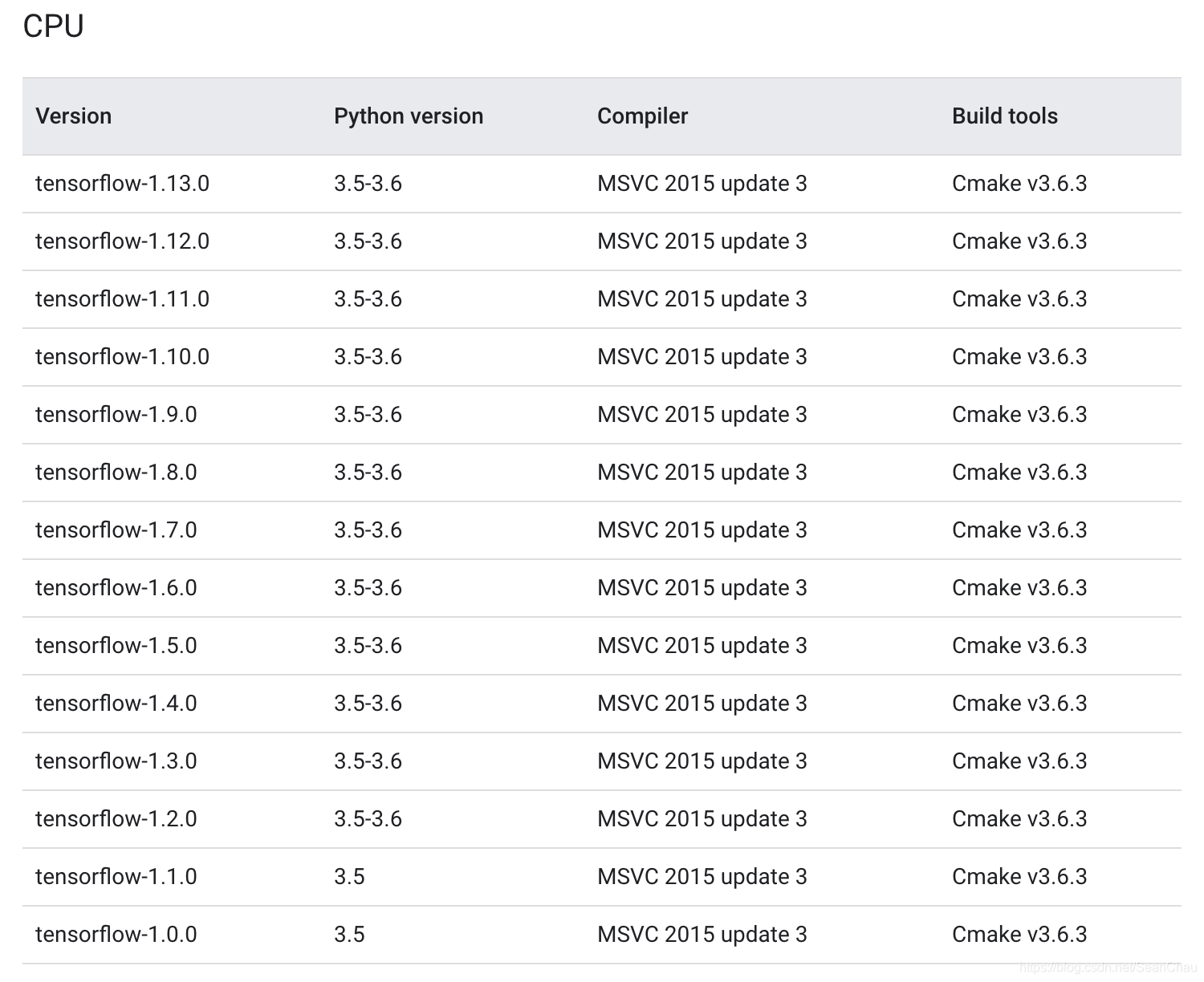This screenshot has width=1204, height=982.
Task: Select the tensorflow-1.9.0 cell
Action: click(116, 415)
